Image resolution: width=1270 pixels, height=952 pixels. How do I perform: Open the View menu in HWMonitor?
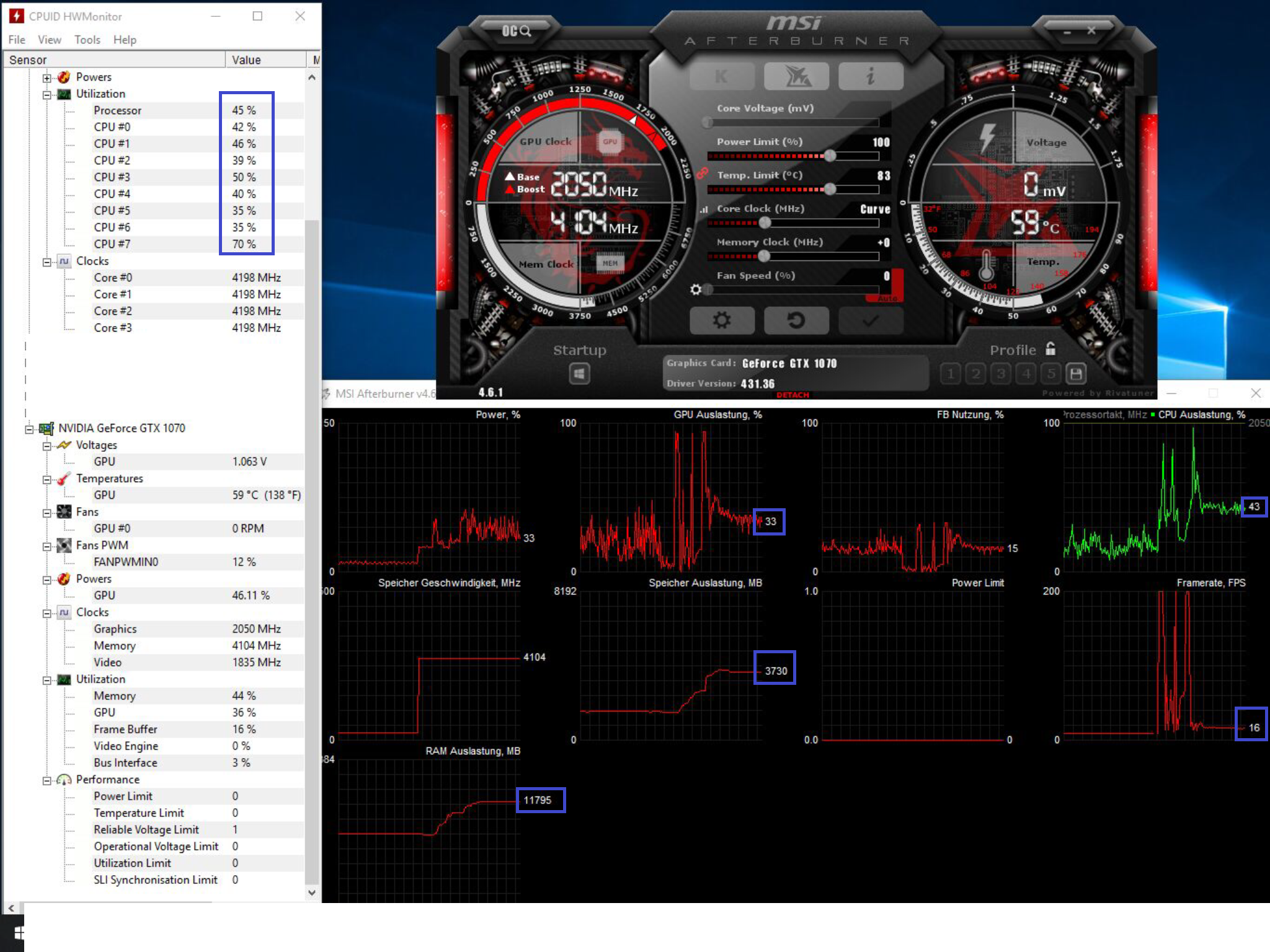[x=49, y=40]
